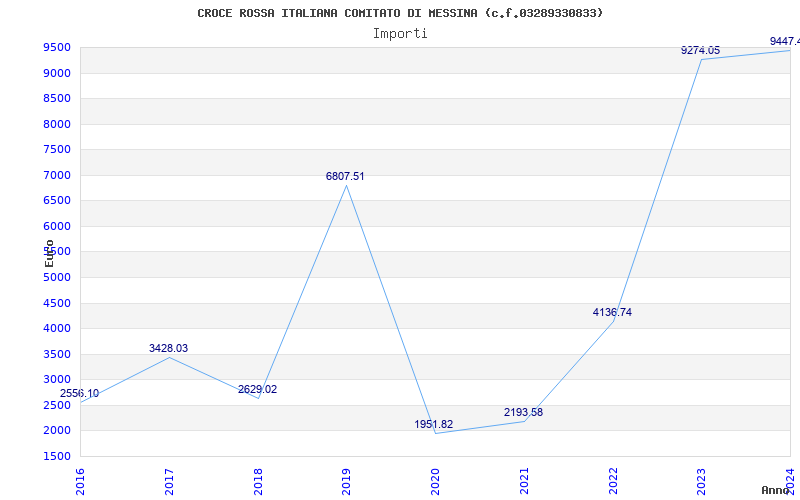Click the 7000 y-axis tick label
800x500 pixels.
point(57,176)
